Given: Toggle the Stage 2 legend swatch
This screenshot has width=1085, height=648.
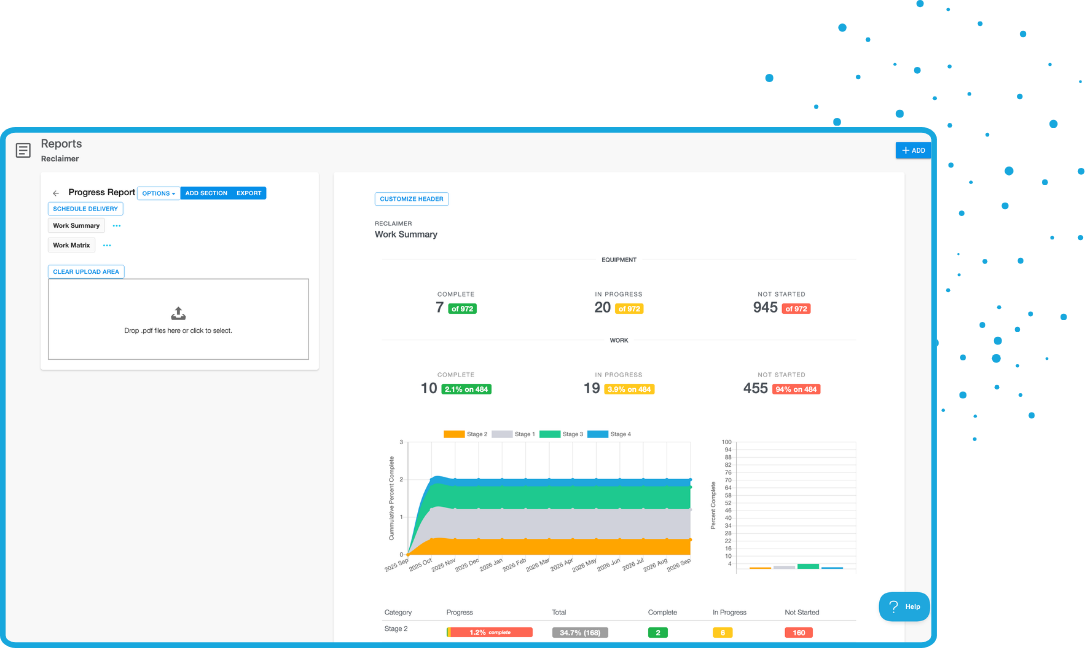Looking at the screenshot, I should pyautogui.click(x=454, y=434).
